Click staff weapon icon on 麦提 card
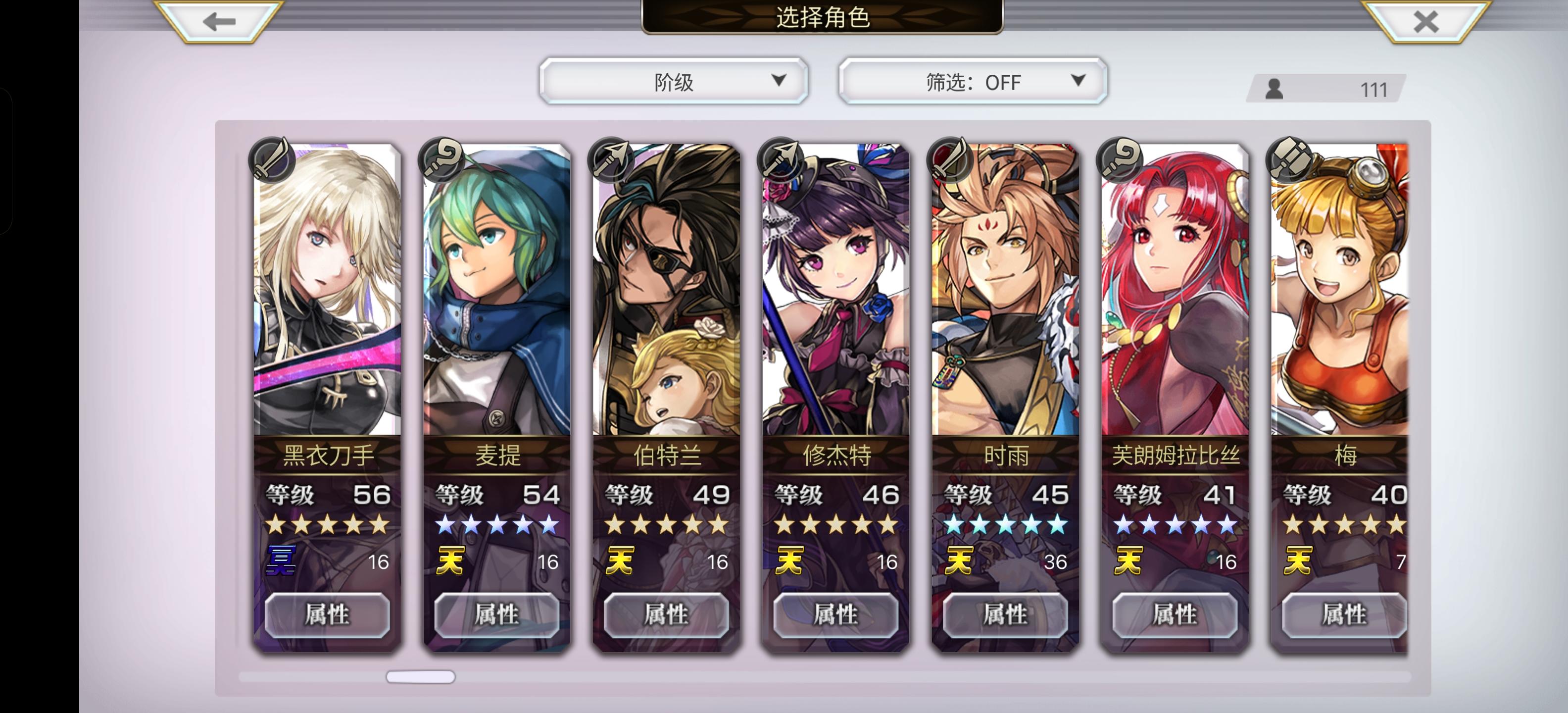Screen dimensions: 1568x713 tap(441, 160)
